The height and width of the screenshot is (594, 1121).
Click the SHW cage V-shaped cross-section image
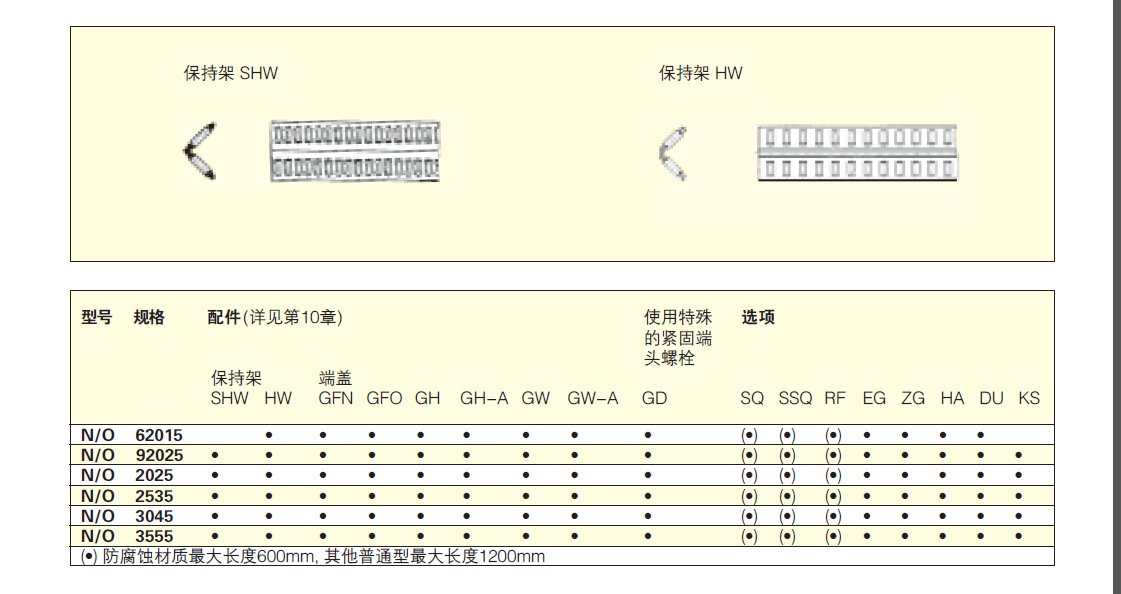pyautogui.click(x=200, y=151)
